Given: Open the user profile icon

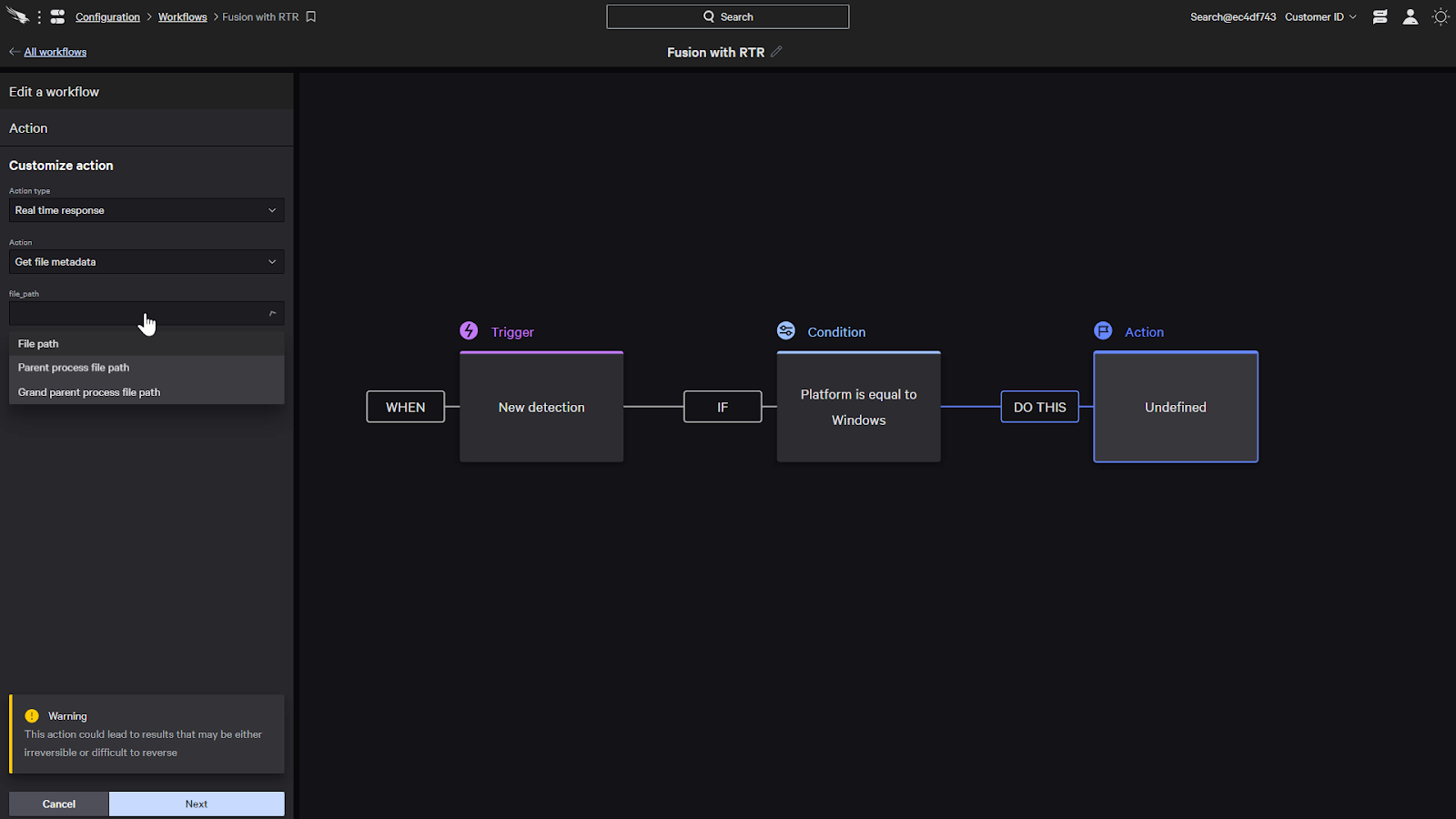Looking at the screenshot, I should click(x=1410, y=16).
